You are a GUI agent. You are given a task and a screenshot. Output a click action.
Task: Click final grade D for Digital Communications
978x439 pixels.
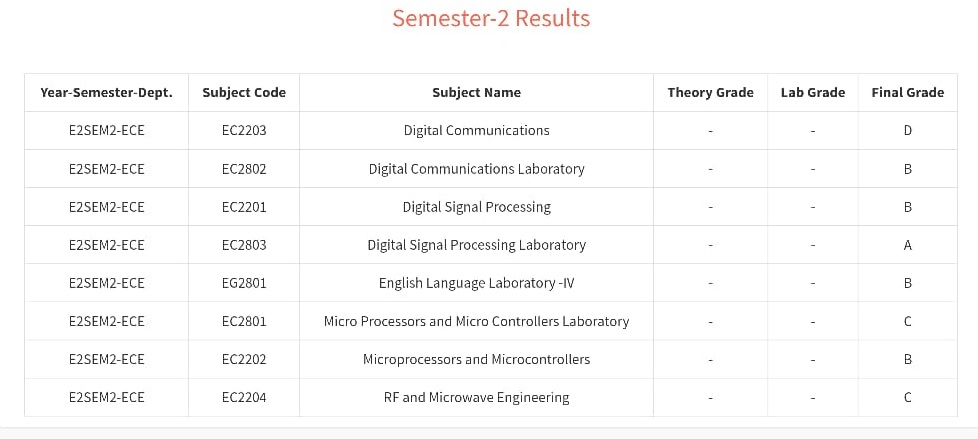coord(908,131)
